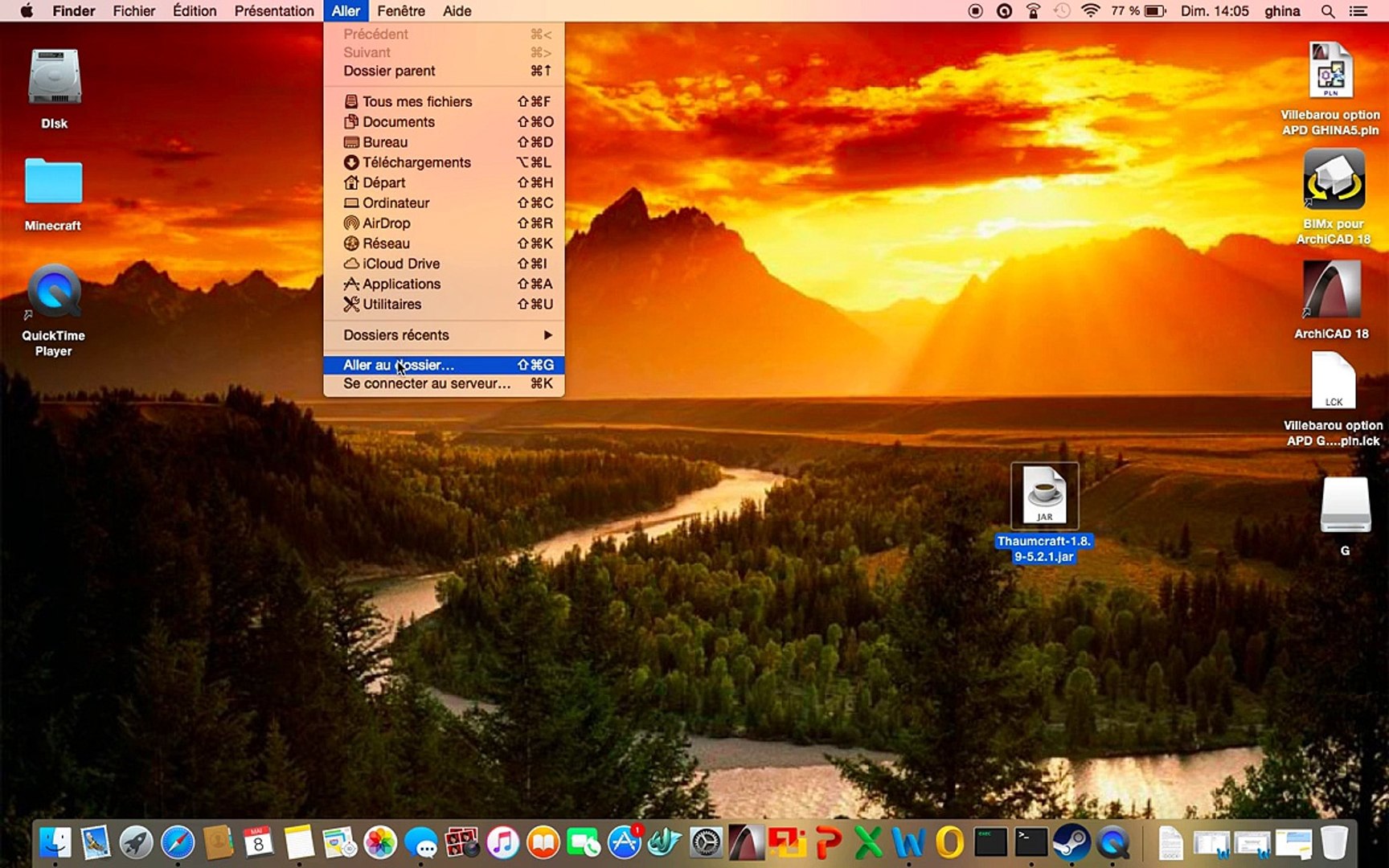
Task: Open the App Store in Dock
Action: [625, 842]
